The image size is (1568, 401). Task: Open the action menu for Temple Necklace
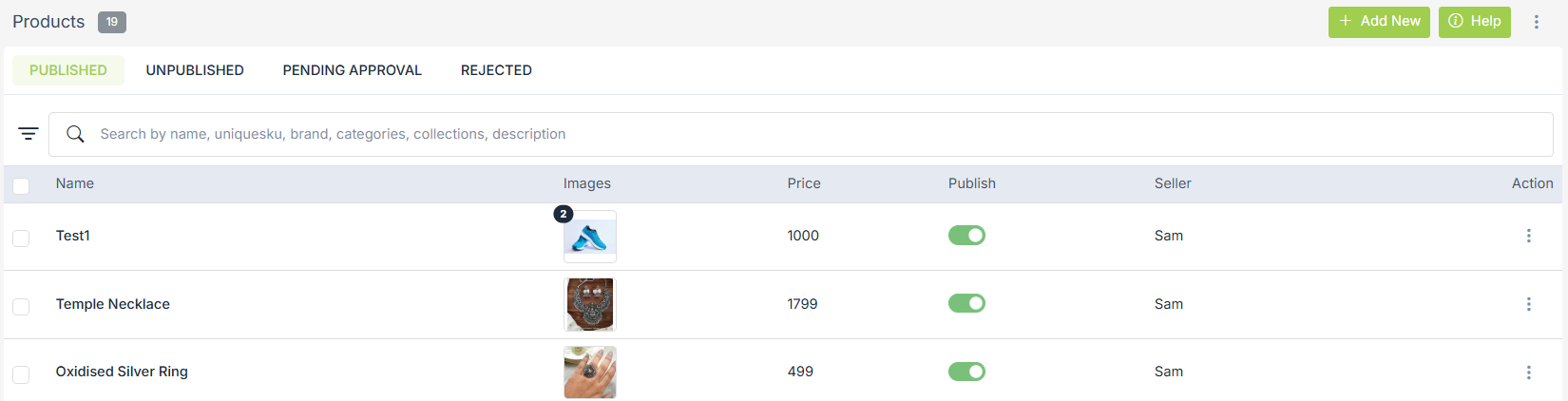tap(1528, 304)
